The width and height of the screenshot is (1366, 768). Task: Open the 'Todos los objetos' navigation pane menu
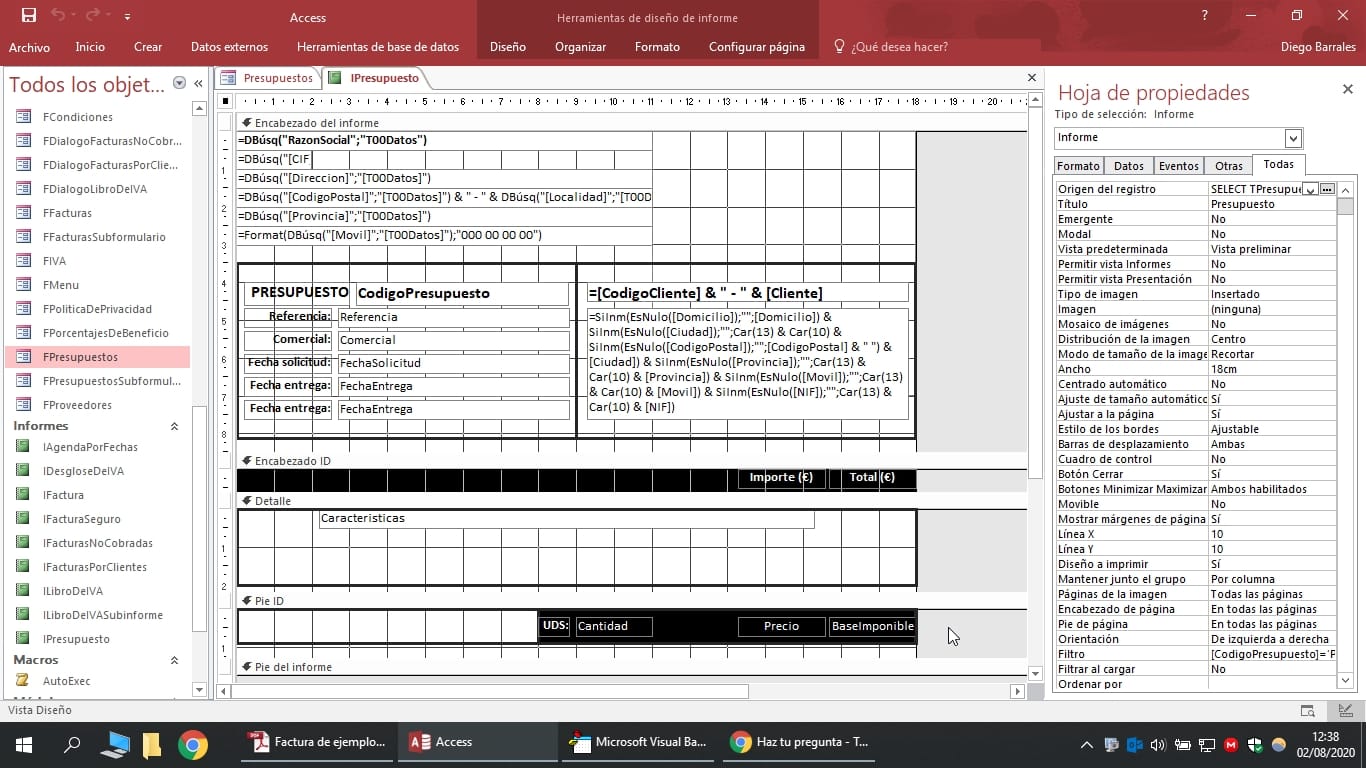coord(179,83)
